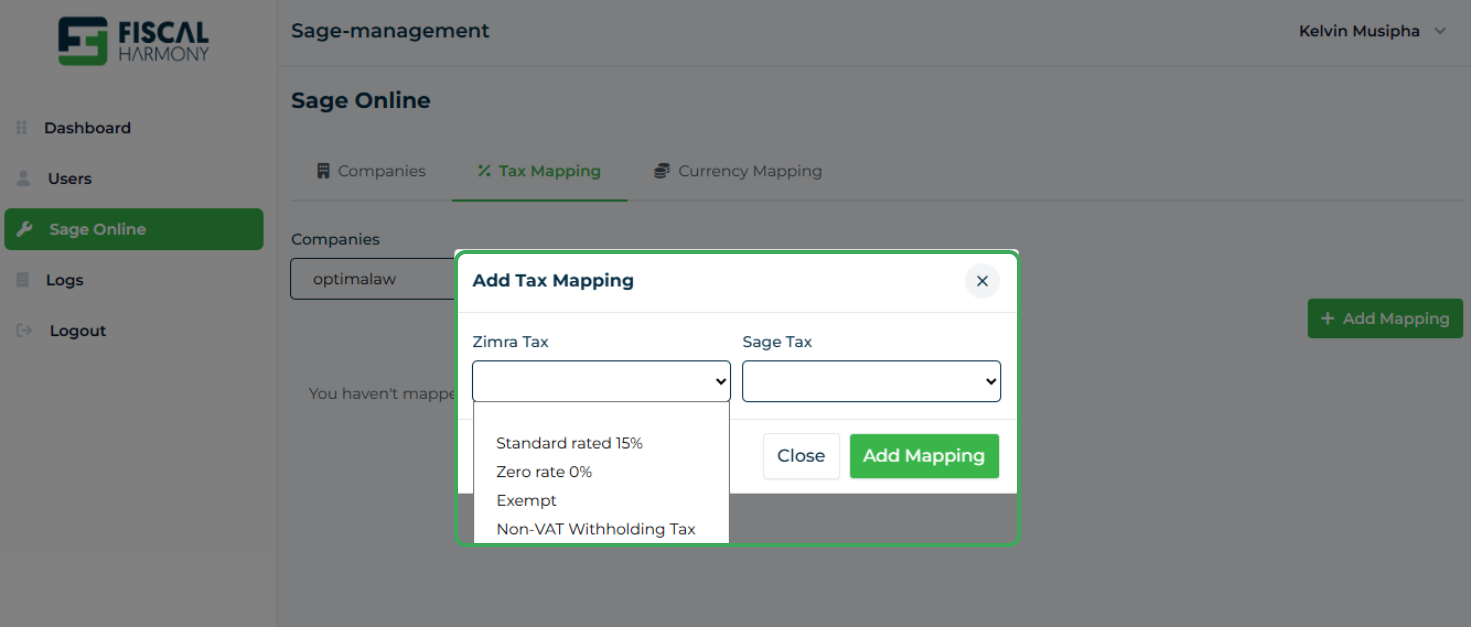Go to Users in the sidebar
This screenshot has width=1471, height=627.
point(70,178)
